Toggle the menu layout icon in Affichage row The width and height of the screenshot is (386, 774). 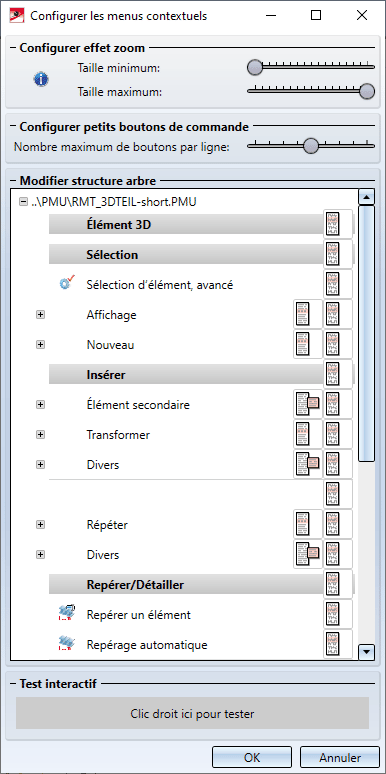point(307,314)
